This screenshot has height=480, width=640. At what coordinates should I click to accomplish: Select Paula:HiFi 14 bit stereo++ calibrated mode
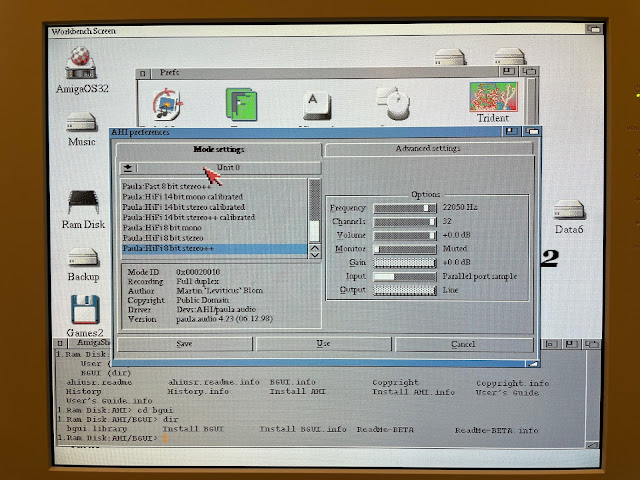[214, 217]
